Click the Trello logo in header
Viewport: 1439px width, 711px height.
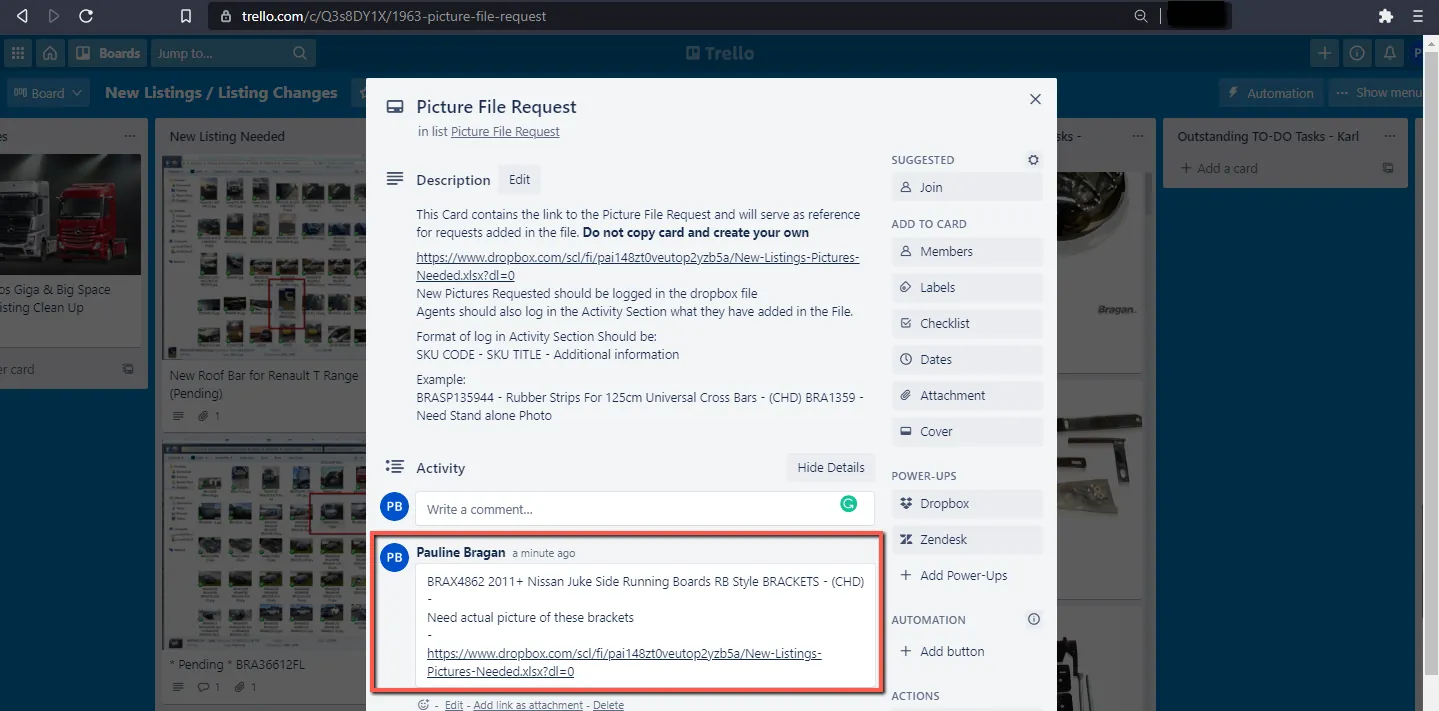coord(720,53)
